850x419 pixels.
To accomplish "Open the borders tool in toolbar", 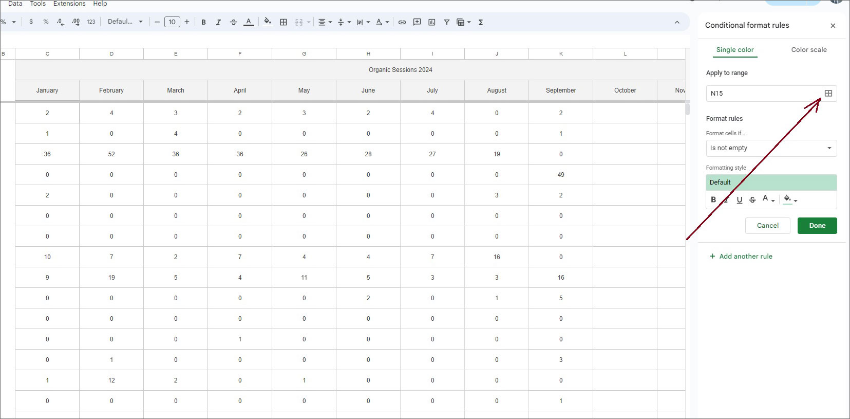I will pyautogui.click(x=284, y=21).
